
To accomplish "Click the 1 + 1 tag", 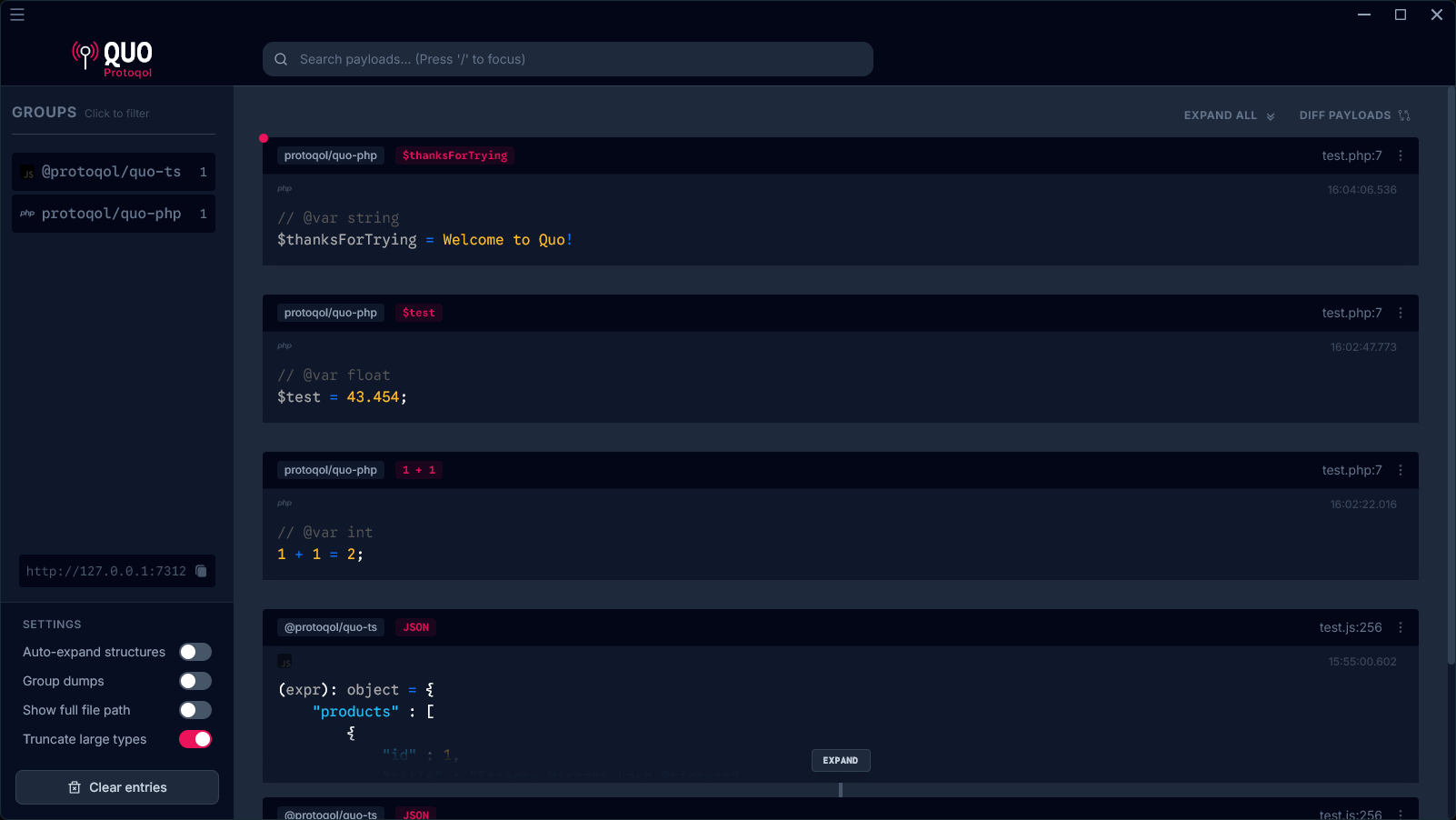I will coord(419,470).
